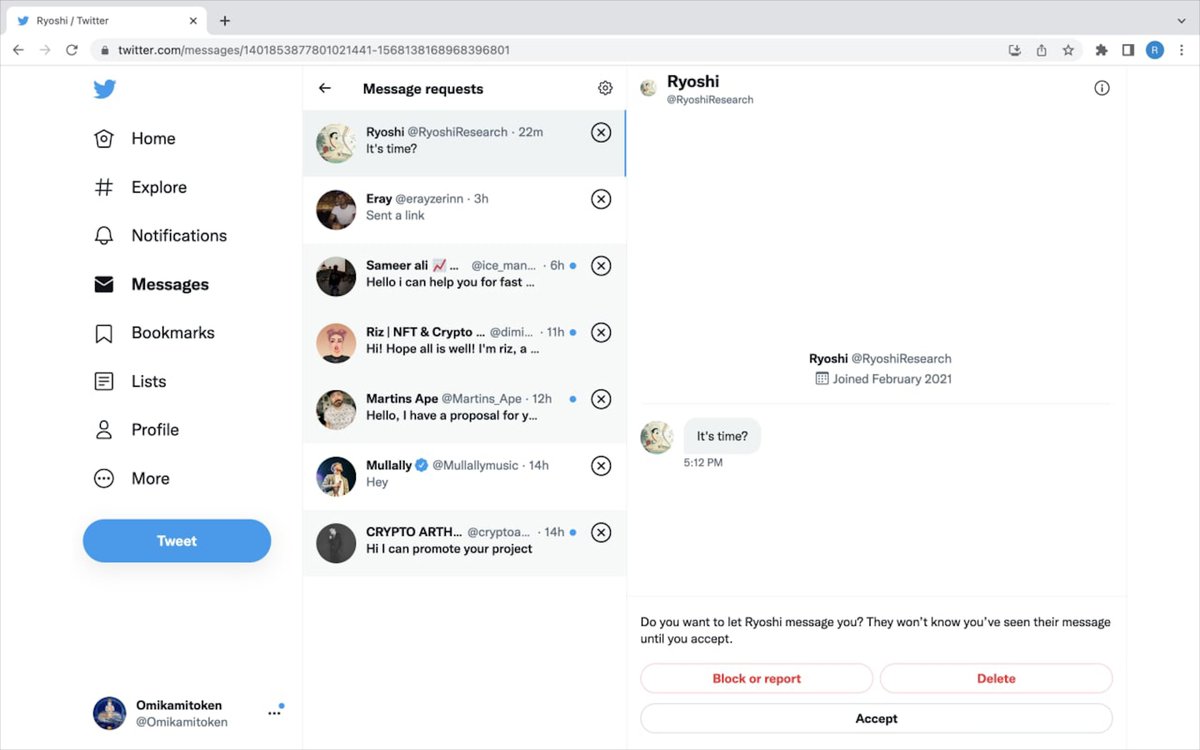Dismiss Riz NFT & Crypto request

click(601, 332)
